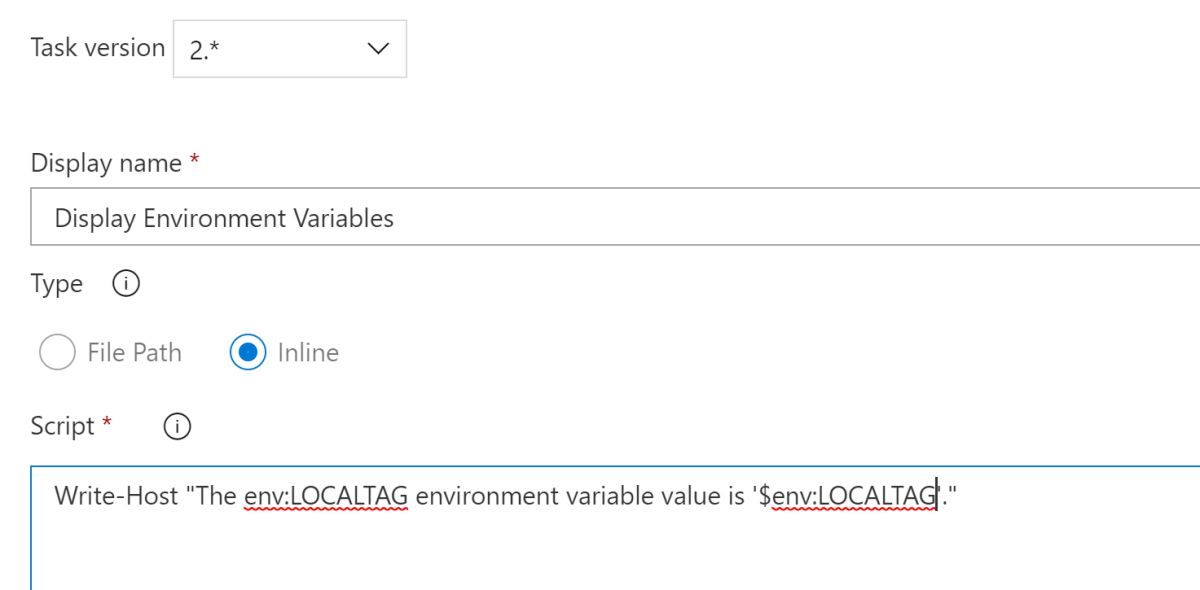Click the Type field label

57,284
